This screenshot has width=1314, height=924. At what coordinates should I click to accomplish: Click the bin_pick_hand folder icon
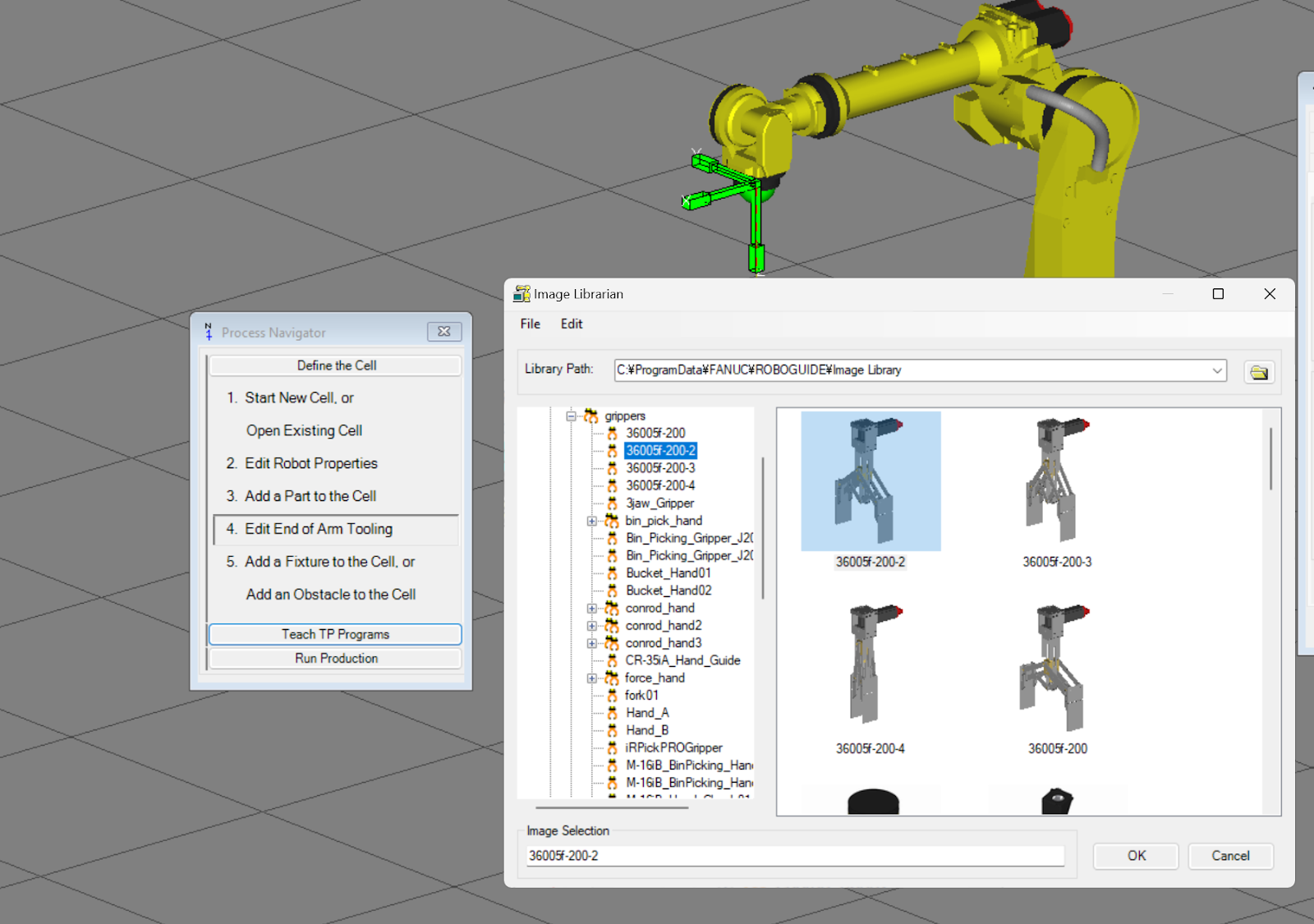click(x=612, y=520)
